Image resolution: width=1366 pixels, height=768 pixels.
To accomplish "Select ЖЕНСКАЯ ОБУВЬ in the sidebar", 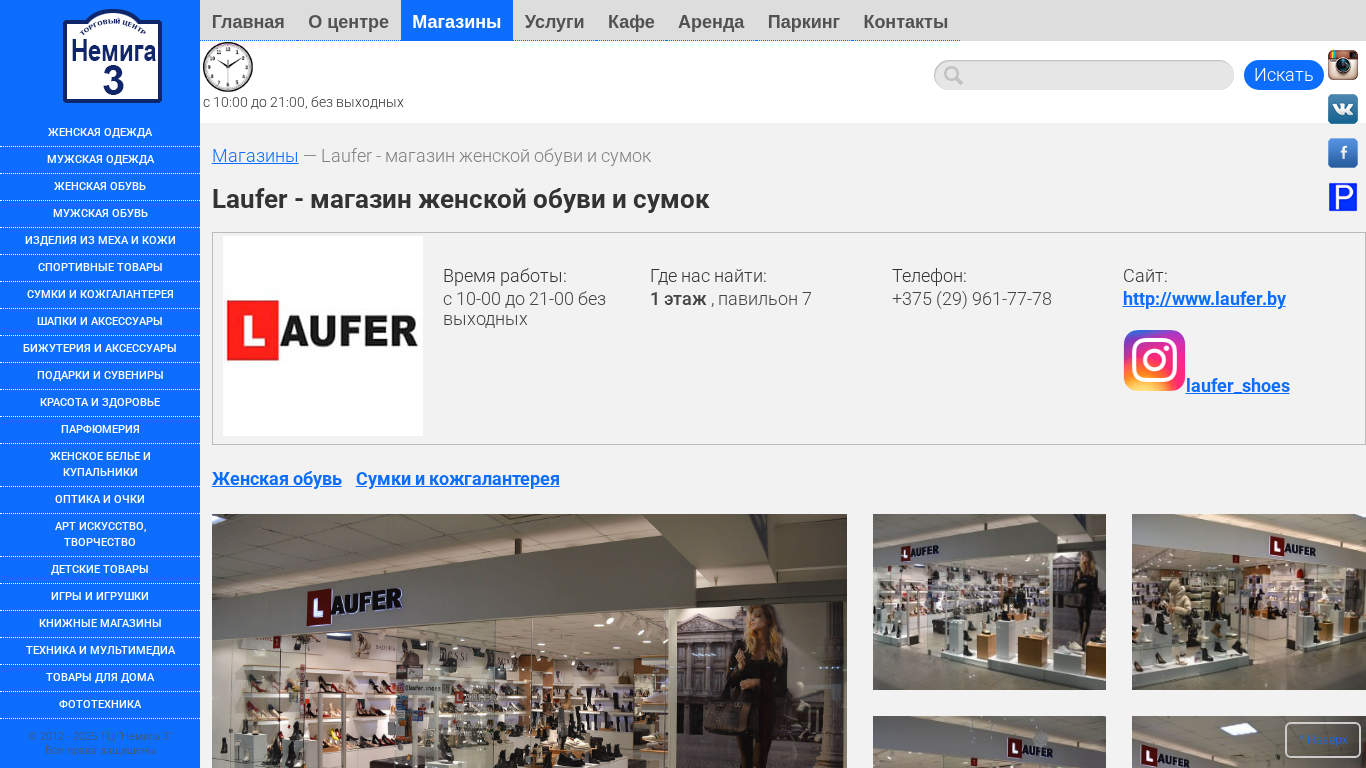I will (x=100, y=187).
